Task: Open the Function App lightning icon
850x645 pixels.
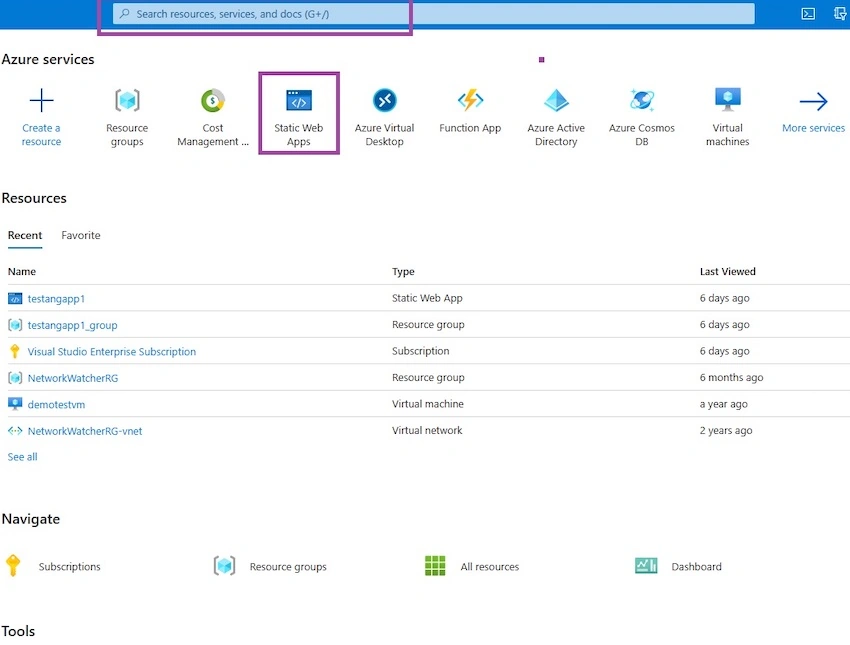Action: coord(470,100)
